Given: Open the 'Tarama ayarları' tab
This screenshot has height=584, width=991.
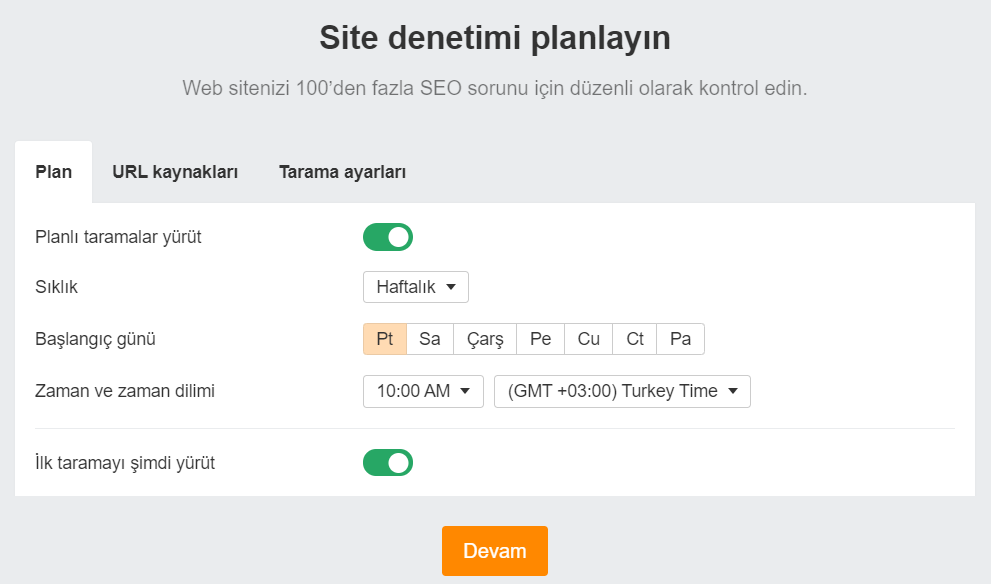Looking at the screenshot, I should 342,172.
